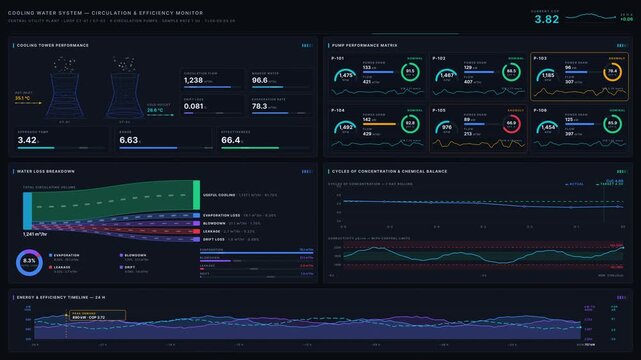The height and width of the screenshot is (360, 641).
Task: Click the P-104 amber power draw bar
Action: 379,124
